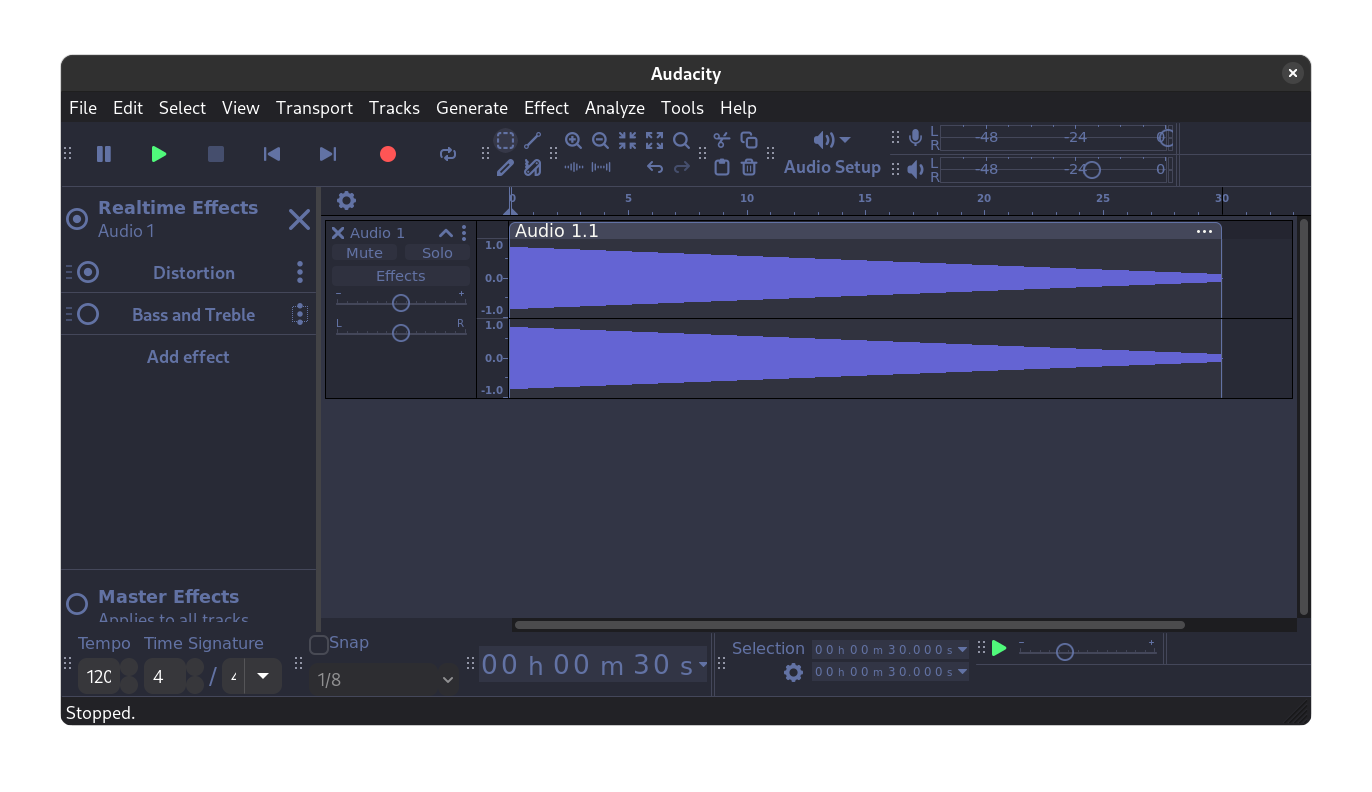Click the Play-at-Speed green button
The width and height of the screenshot is (1372, 792).
(999, 648)
